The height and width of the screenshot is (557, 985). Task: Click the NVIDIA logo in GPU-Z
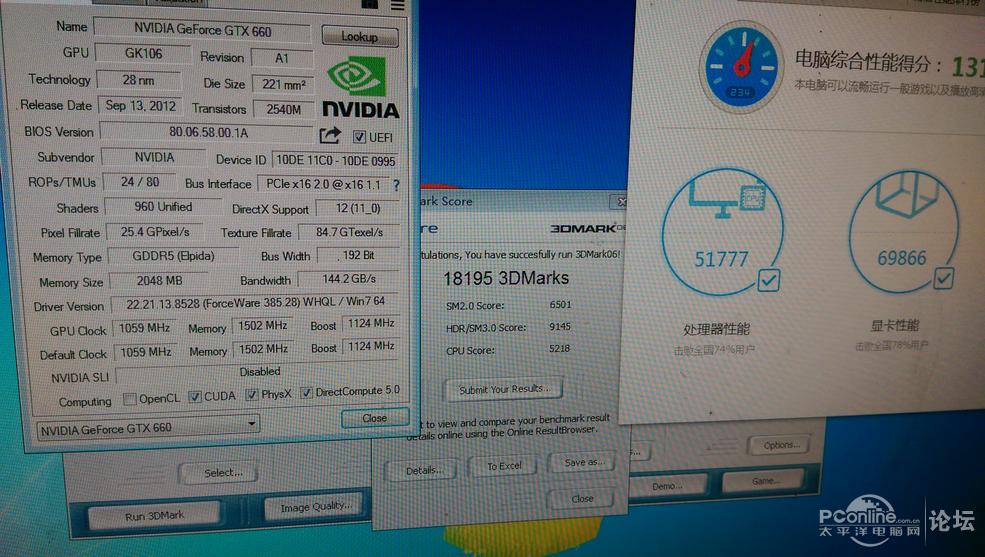click(360, 88)
